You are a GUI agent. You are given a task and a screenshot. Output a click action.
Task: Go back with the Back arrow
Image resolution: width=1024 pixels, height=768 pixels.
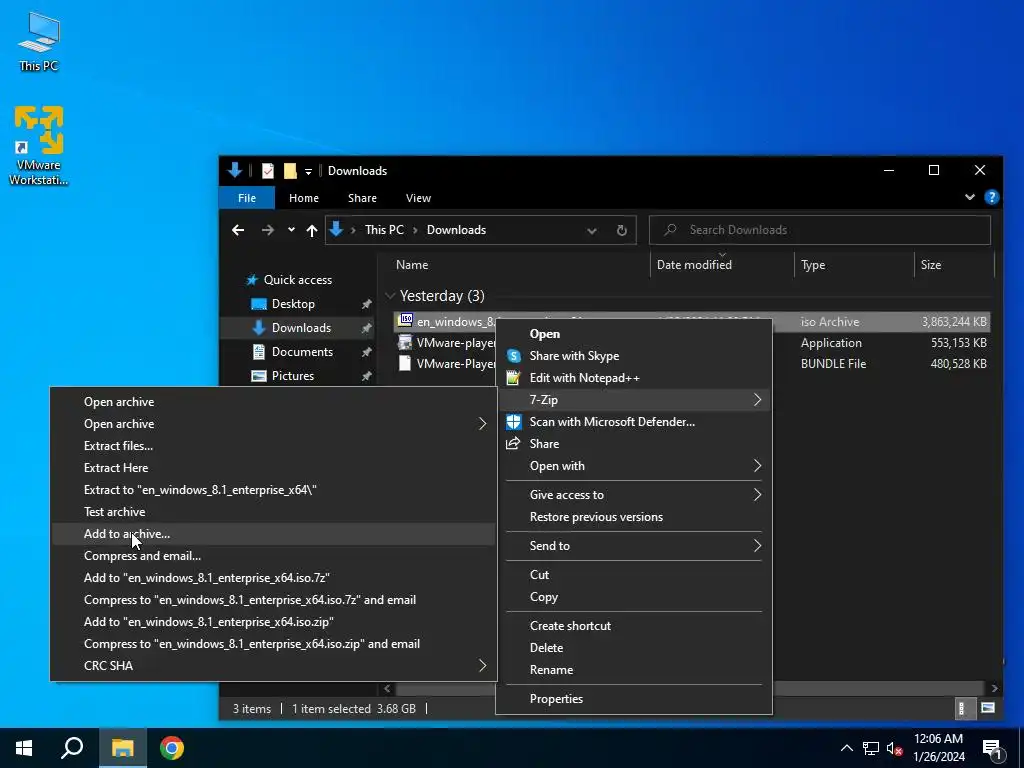(x=238, y=230)
